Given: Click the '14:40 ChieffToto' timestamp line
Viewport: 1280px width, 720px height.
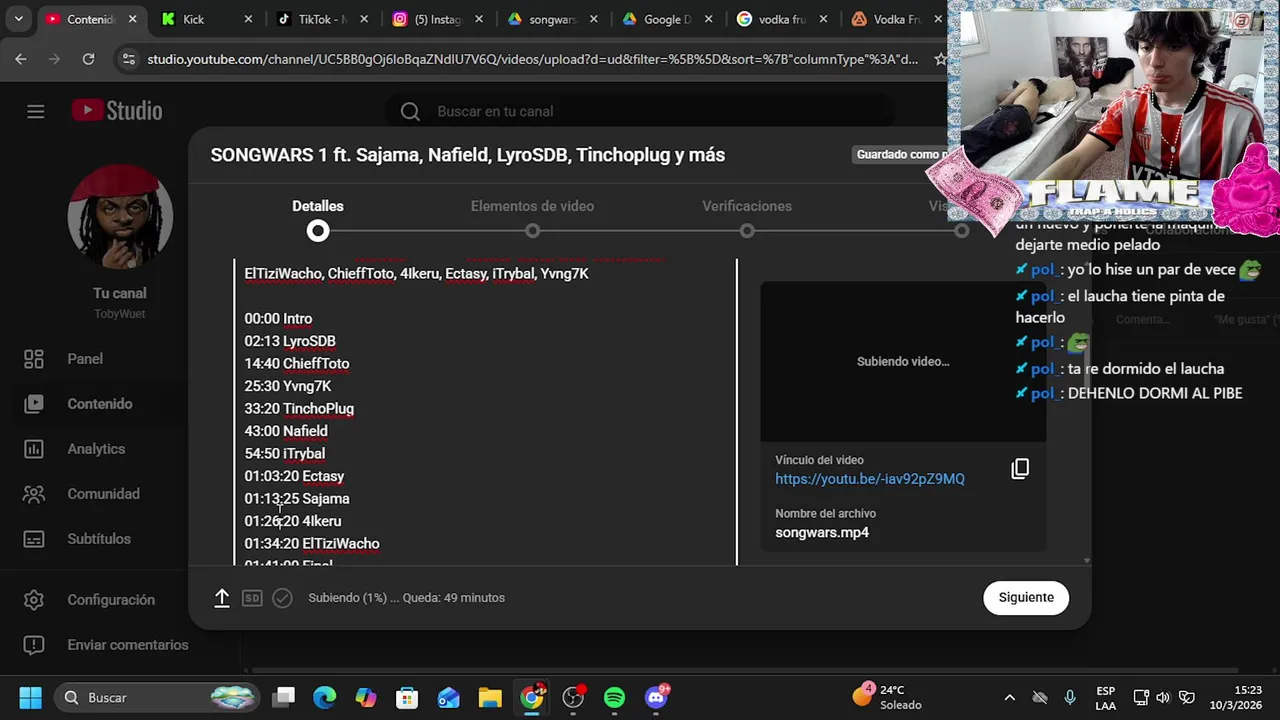Looking at the screenshot, I should pos(297,364).
